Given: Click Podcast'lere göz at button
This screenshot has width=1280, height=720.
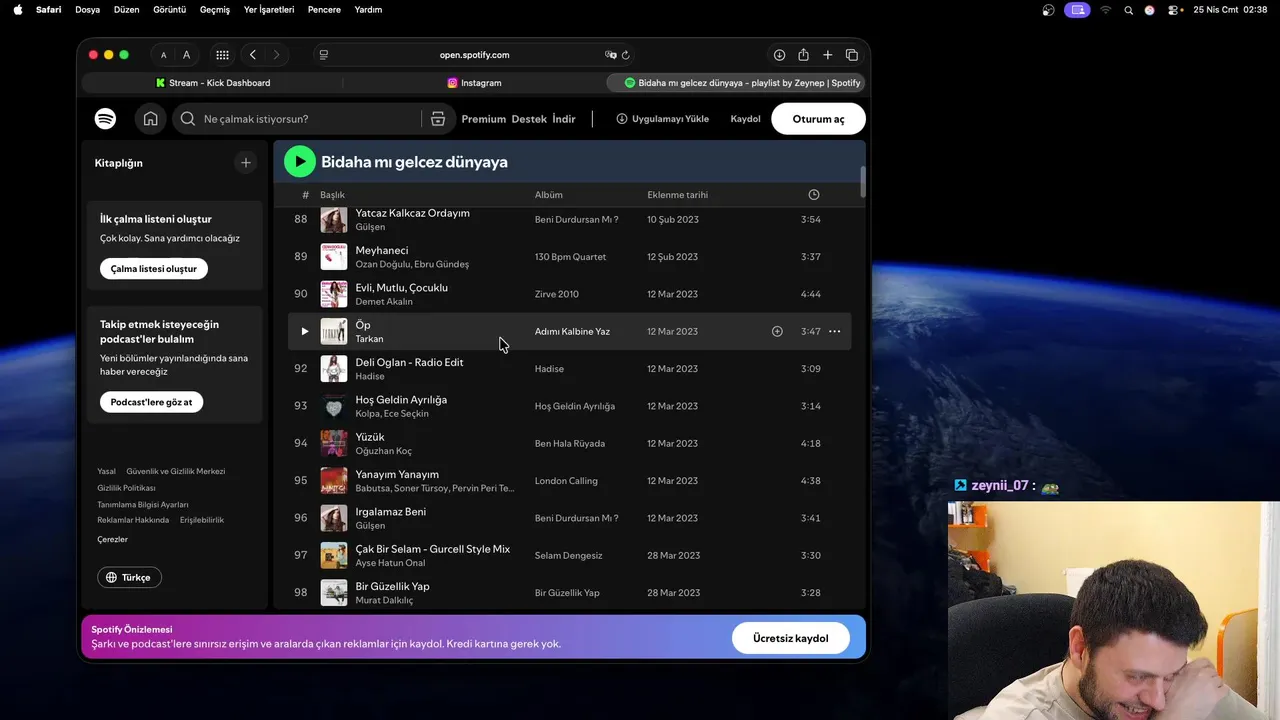Looking at the screenshot, I should click(x=151, y=402).
